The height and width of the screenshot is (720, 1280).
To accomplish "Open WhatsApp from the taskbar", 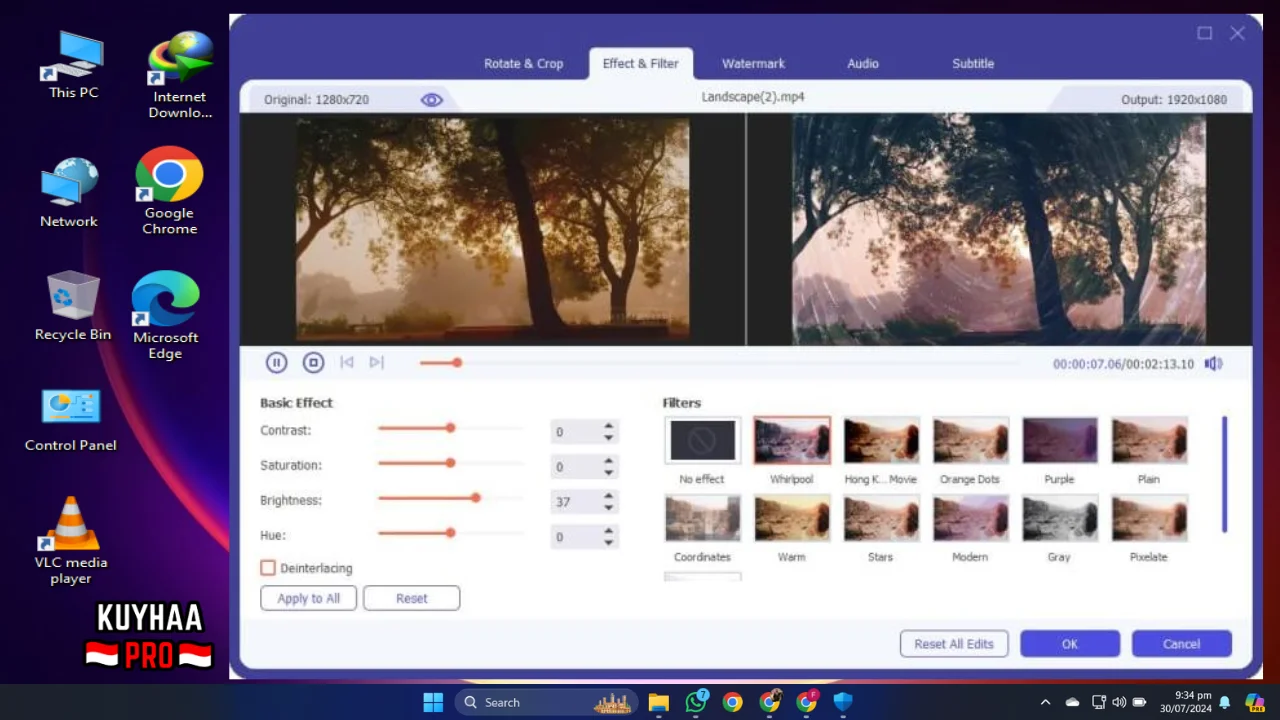I will tap(696, 702).
